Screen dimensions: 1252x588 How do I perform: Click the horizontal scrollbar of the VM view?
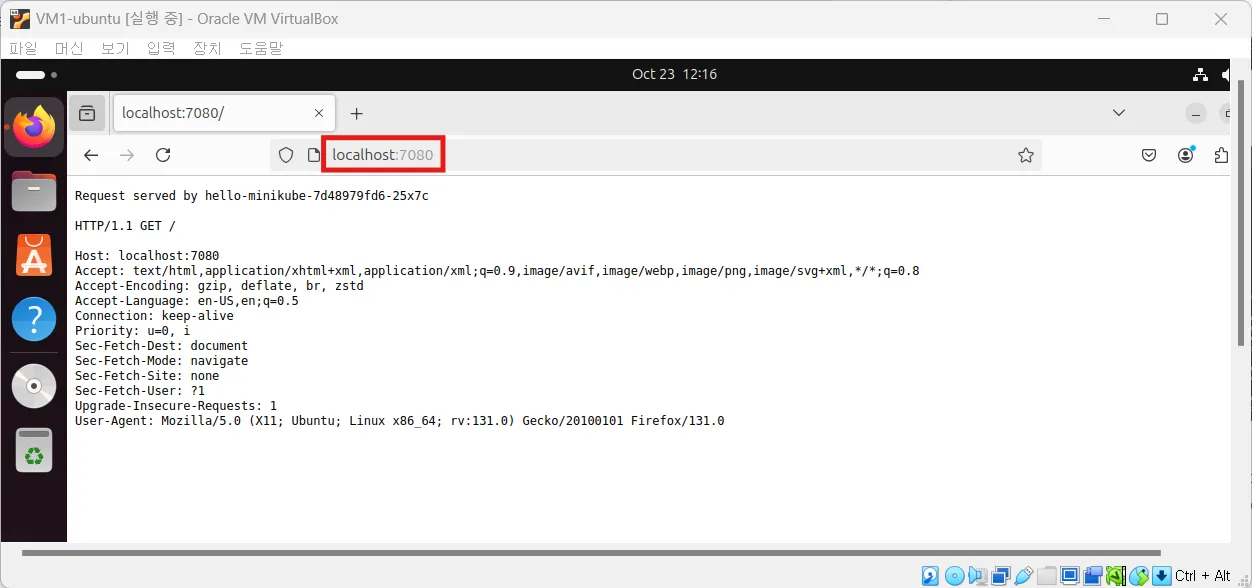point(591,552)
